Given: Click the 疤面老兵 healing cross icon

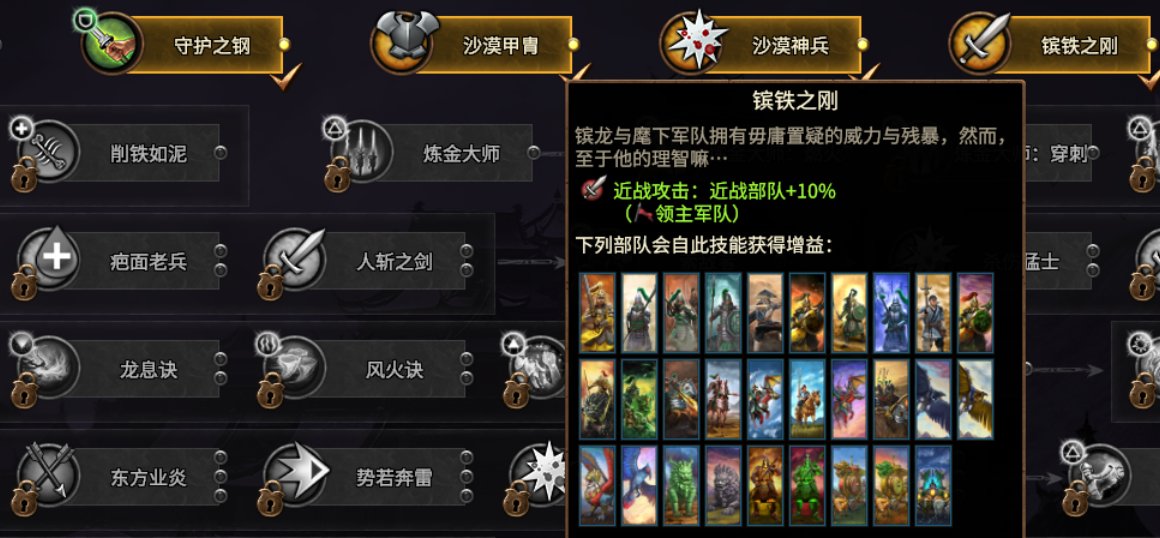Looking at the screenshot, I should [x=49, y=259].
